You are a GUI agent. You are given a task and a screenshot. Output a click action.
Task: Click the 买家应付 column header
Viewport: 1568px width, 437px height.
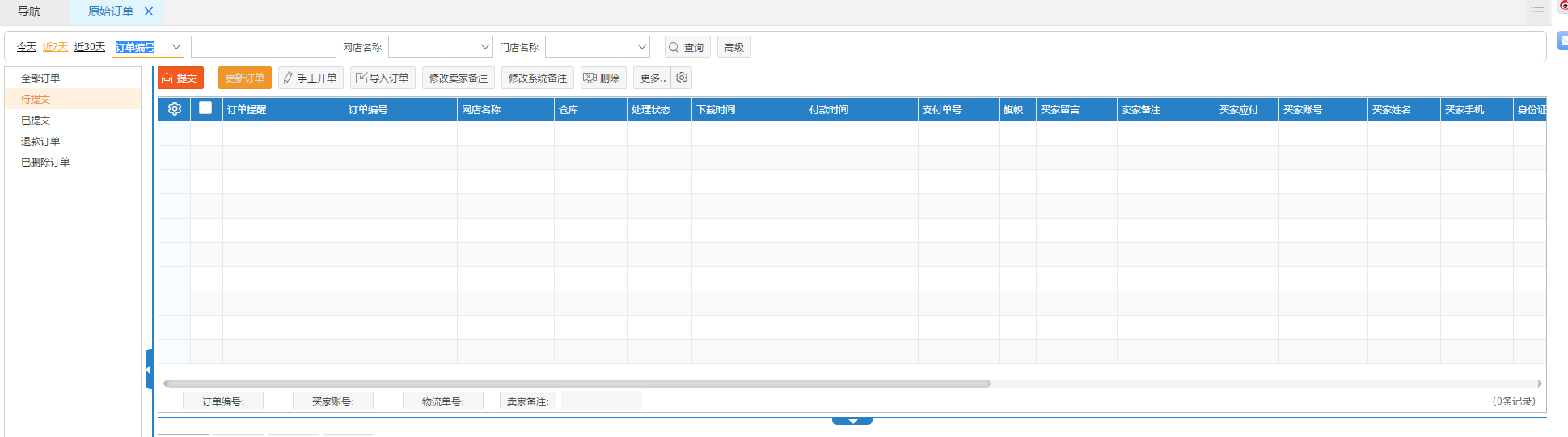coord(1238,109)
